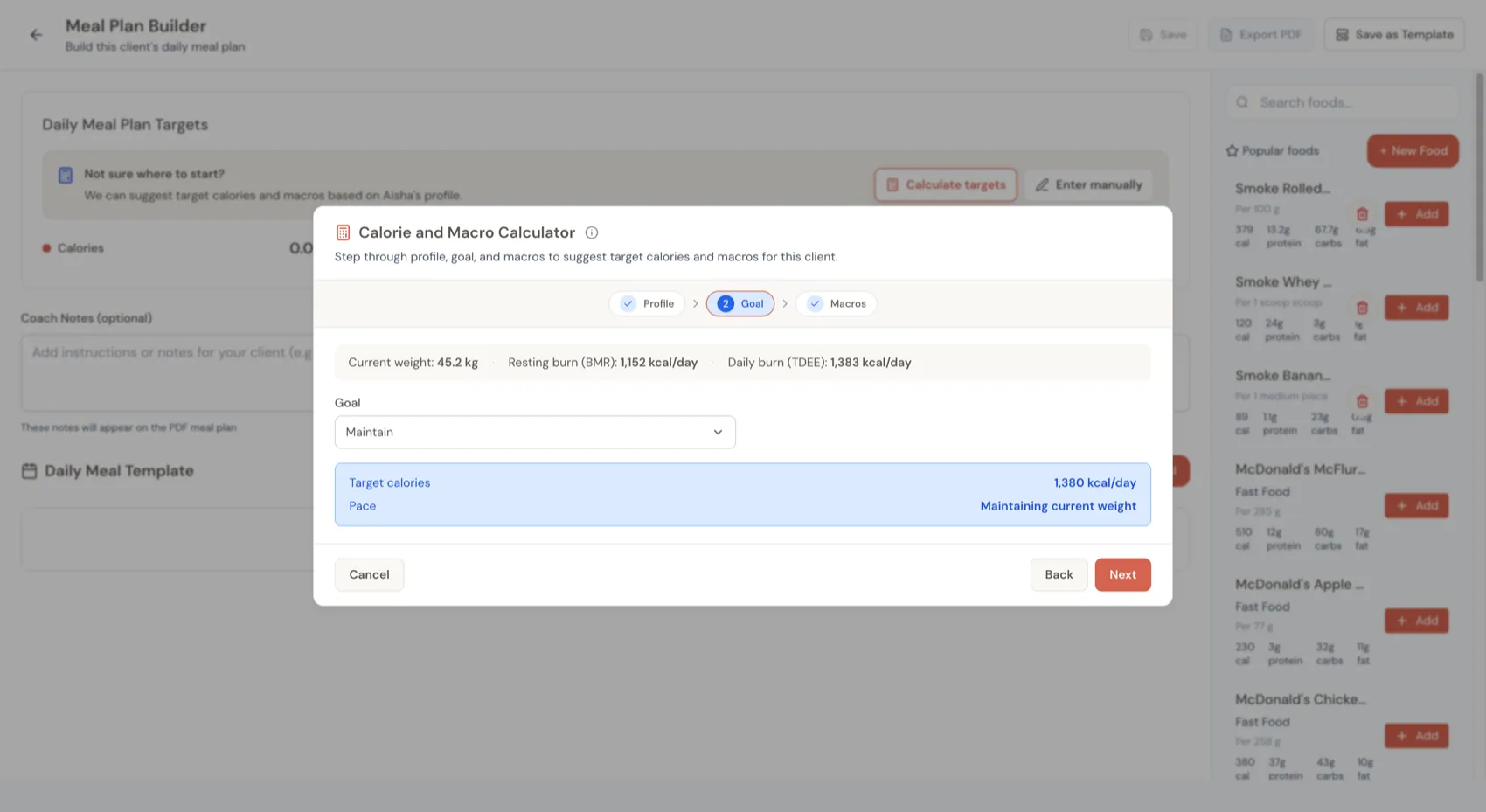The image size is (1486, 812).
Task: Delete Smoke Banana food item
Action: coord(1362,401)
